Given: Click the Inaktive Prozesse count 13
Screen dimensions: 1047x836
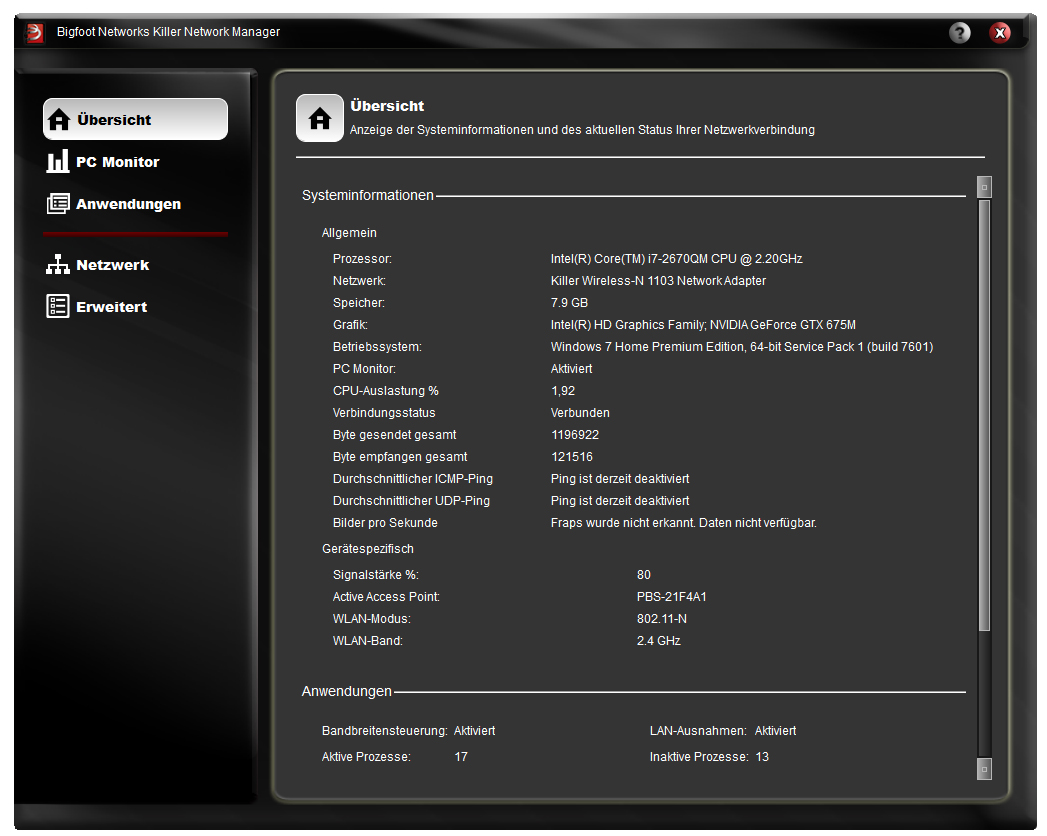Looking at the screenshot, I should [x=762, y=757].
